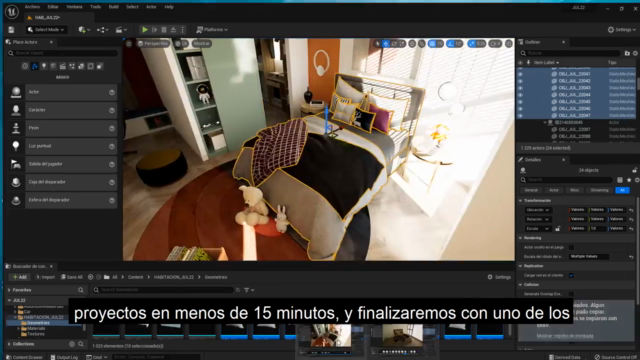This screenshot has height=360, width=640.
Task: Sort Outliner by the Item Label column
Action: pyautogui.click(x=546, y=62)
